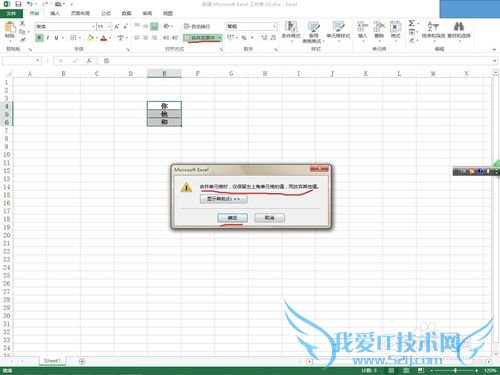Switch to the Insert ribbon tab

tap(55, 13)
